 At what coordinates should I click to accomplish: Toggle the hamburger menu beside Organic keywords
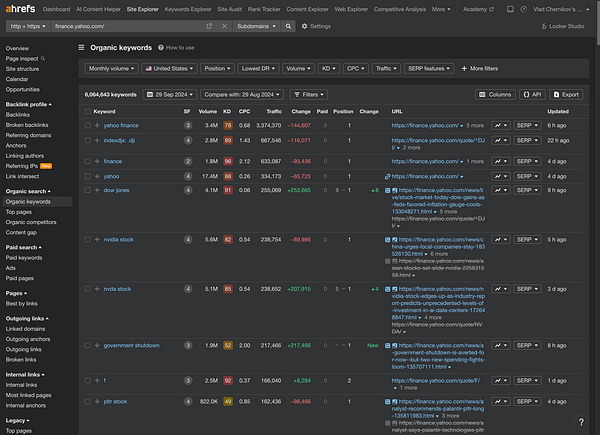tap(82, 47)
